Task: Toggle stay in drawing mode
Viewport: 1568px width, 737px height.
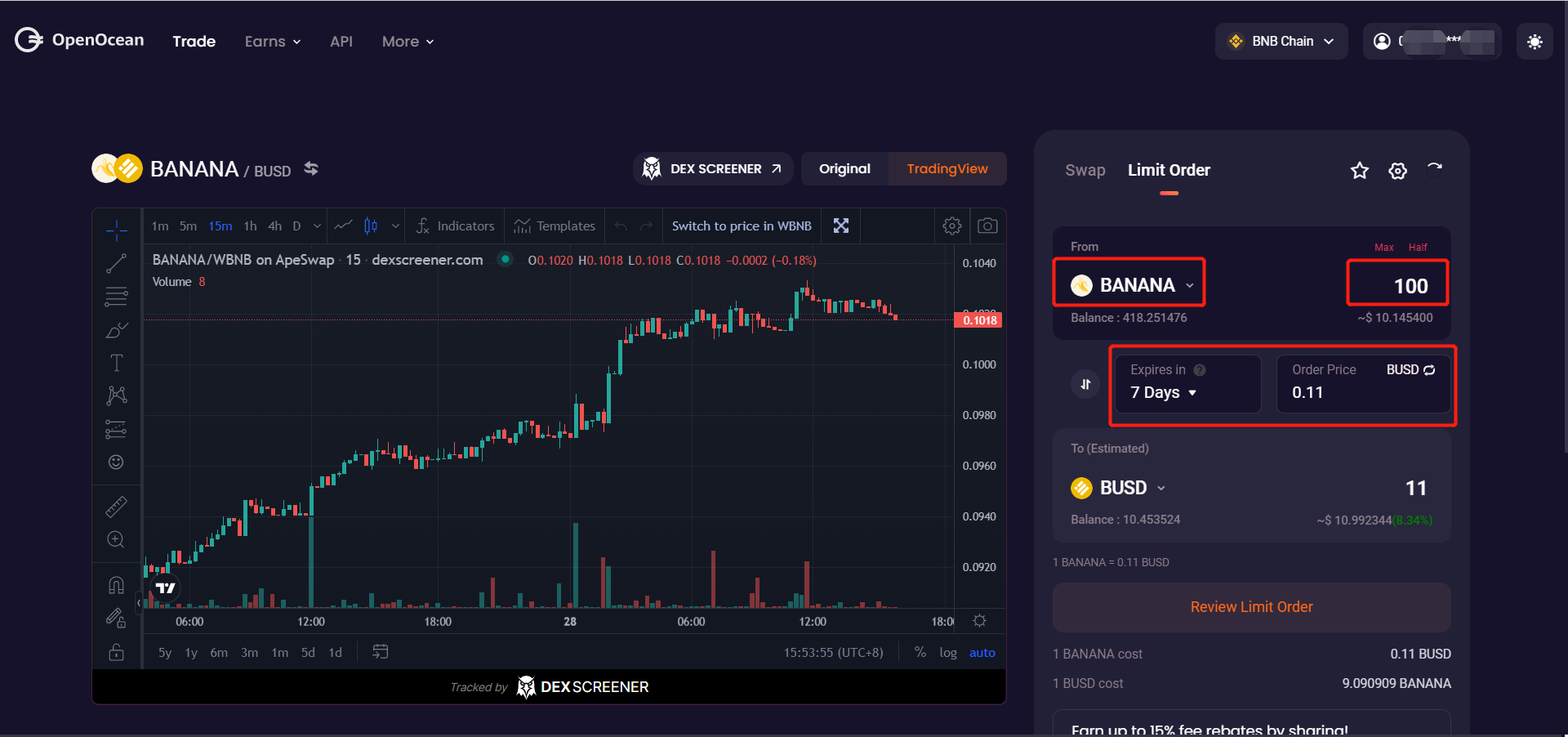Action: coord(116,619)
